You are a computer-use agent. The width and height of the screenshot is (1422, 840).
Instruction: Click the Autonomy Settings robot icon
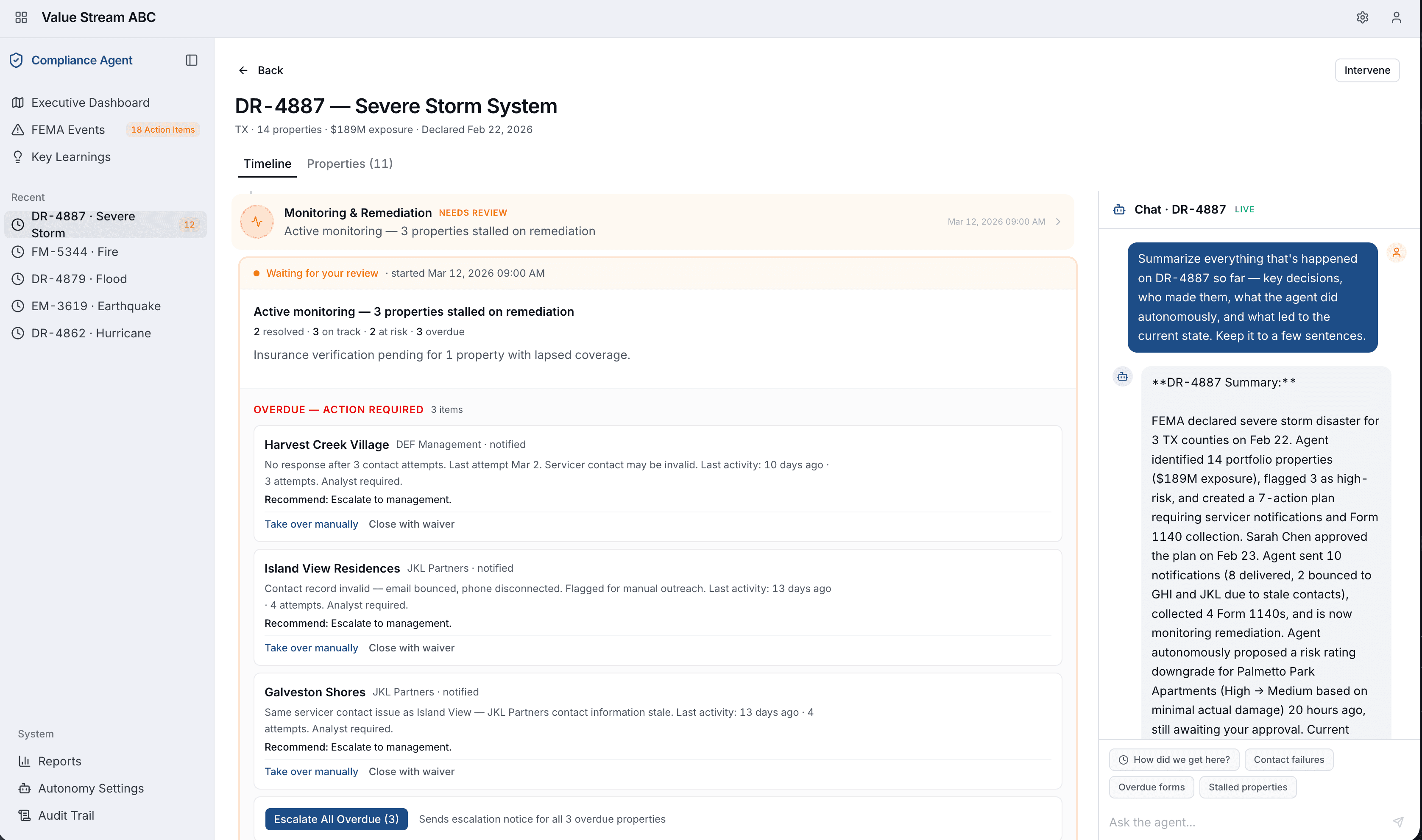click(x=24, y=788)
